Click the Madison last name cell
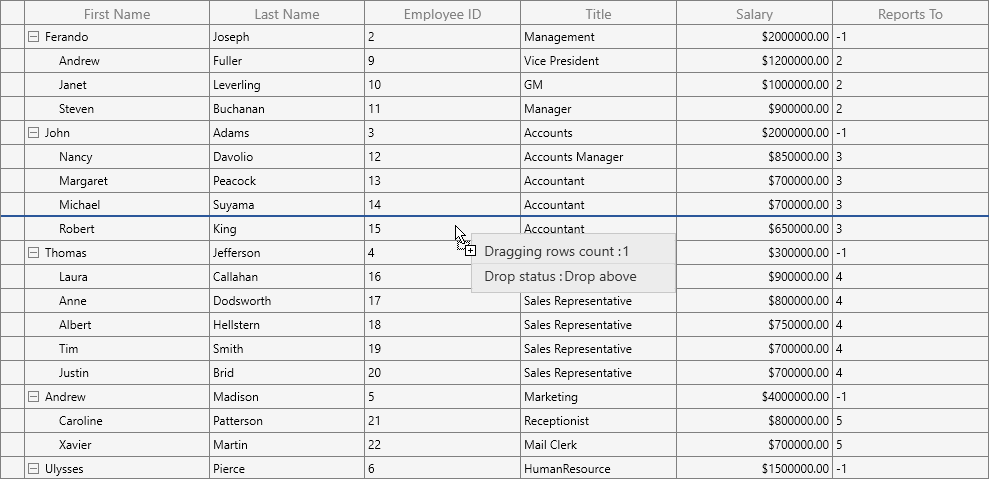 [x=287, y=397]
